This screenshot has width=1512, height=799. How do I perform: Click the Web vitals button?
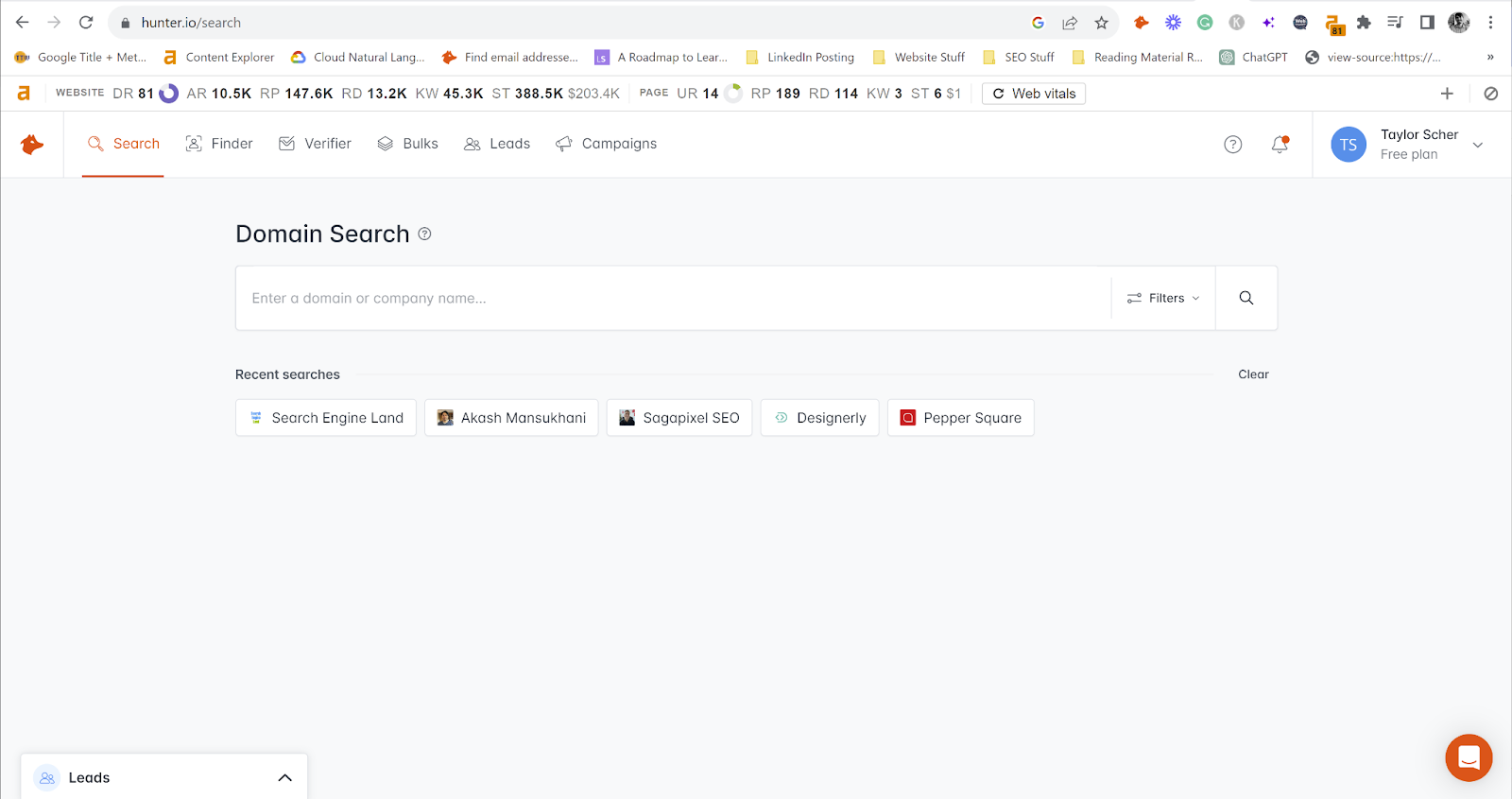(x=1034, y=94)
